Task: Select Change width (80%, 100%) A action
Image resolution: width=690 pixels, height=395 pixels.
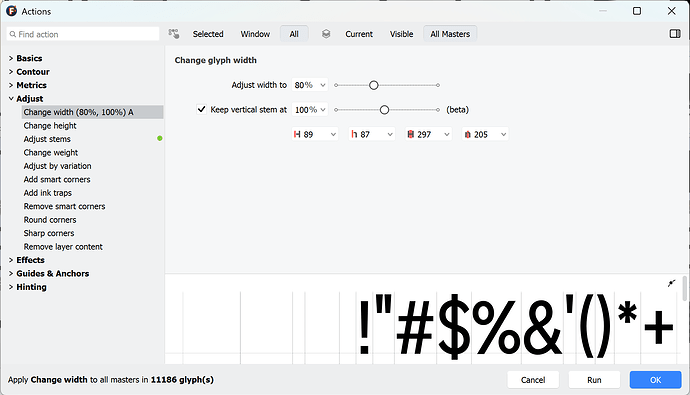Action: click(92, 112)
